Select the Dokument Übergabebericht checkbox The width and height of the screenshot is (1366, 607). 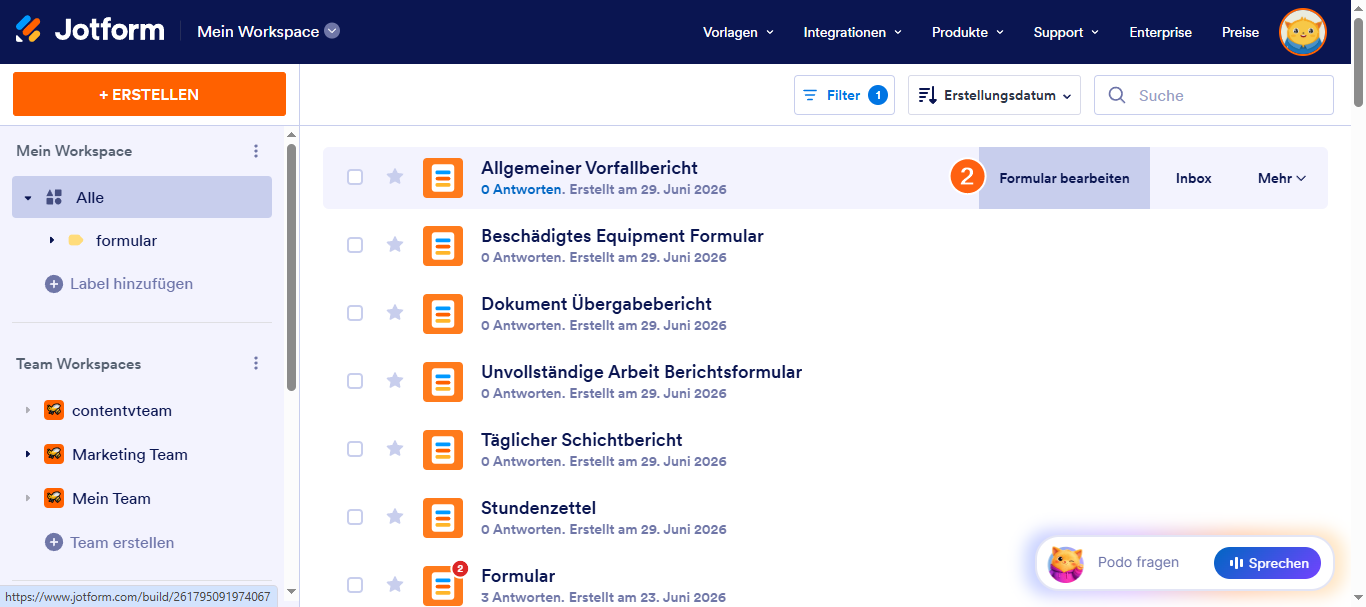[355, 313]
